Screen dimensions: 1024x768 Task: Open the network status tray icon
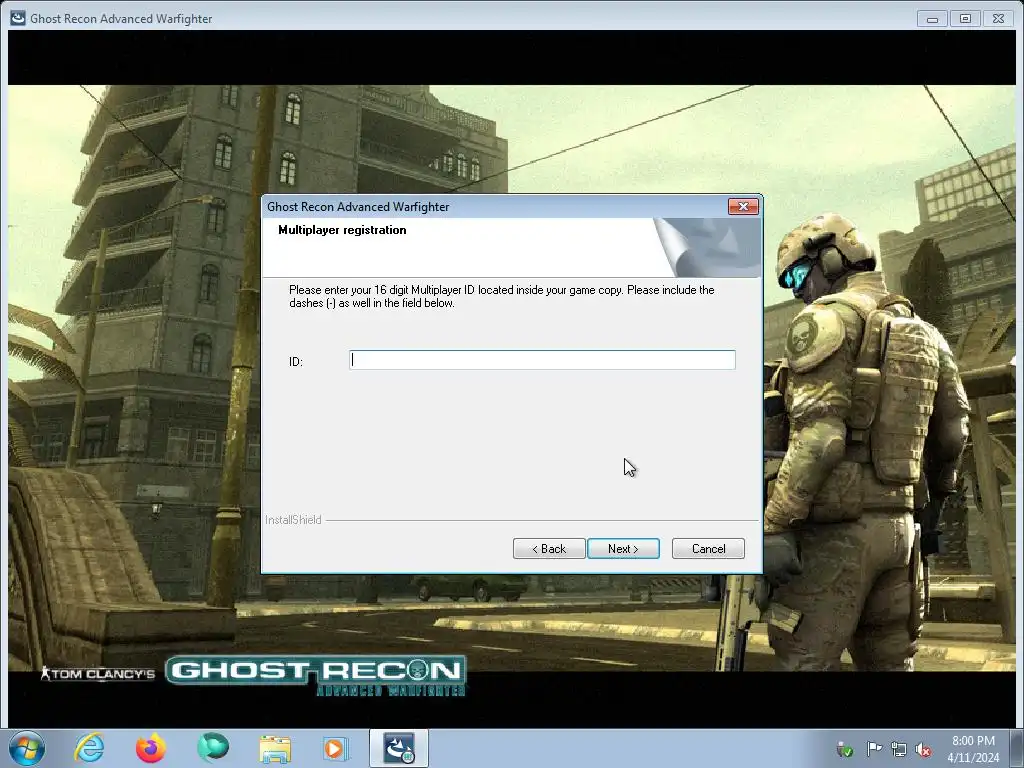pos(899,749)
